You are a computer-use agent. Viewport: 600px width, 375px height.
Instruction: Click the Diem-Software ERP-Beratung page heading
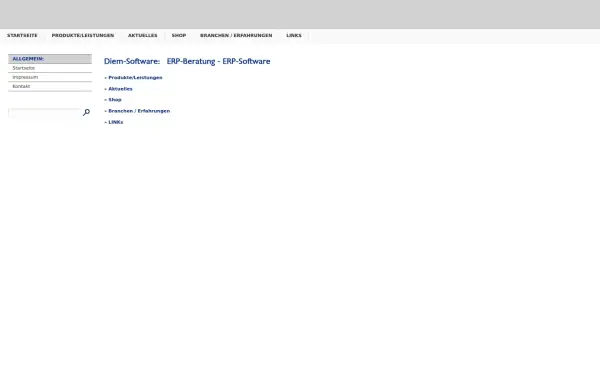(x=187, y=61)
